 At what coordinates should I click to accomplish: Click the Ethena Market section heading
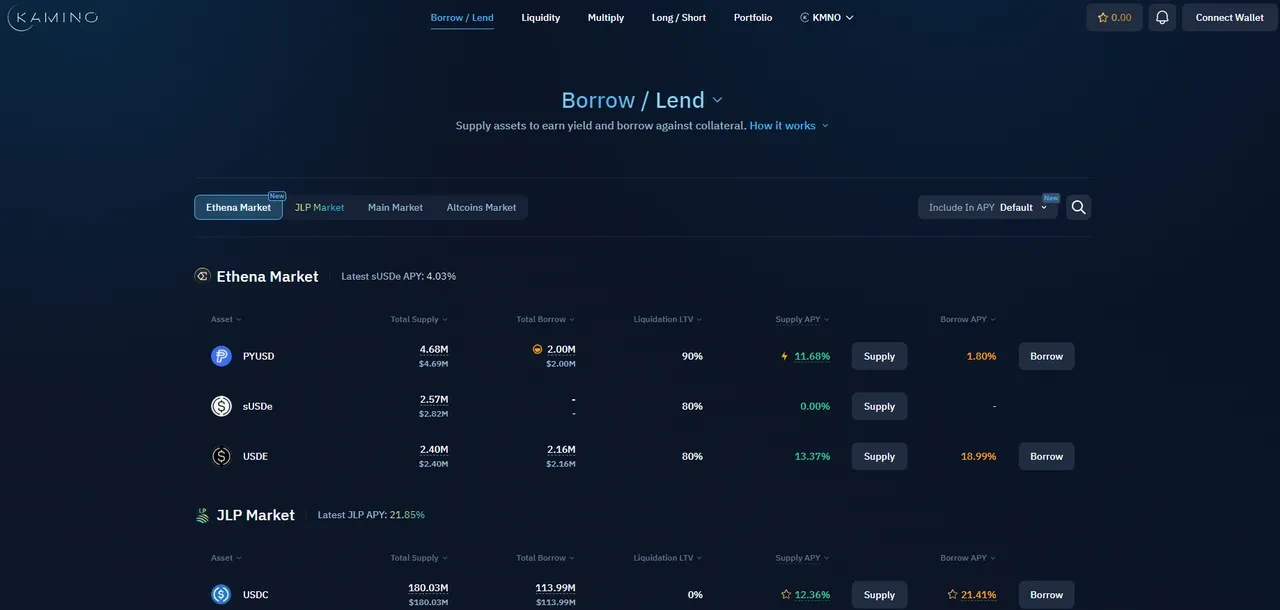267,276
